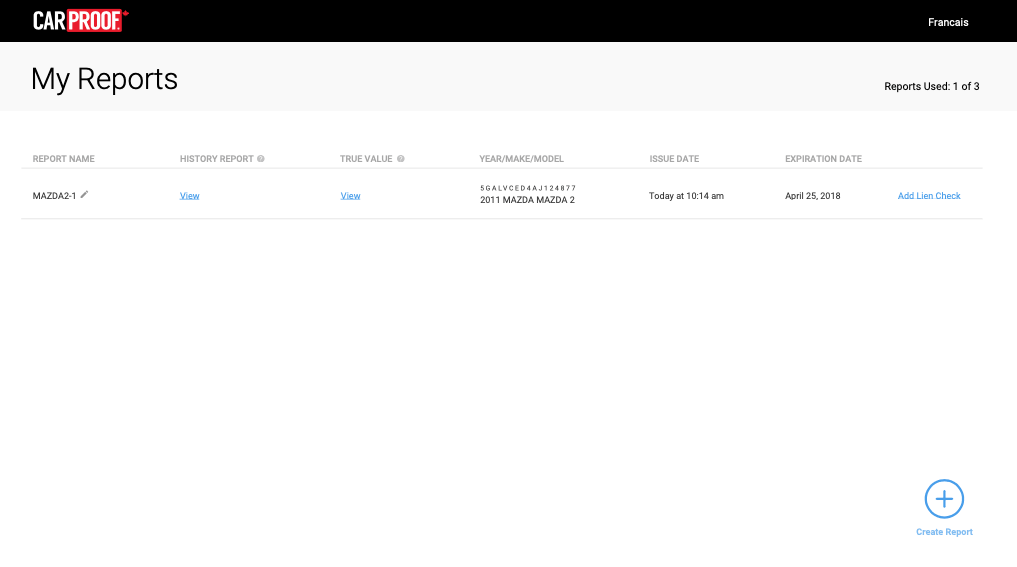This screenshot has height=567, width=1017.
Task: Open History Report help icon
Action: [261, 158]
